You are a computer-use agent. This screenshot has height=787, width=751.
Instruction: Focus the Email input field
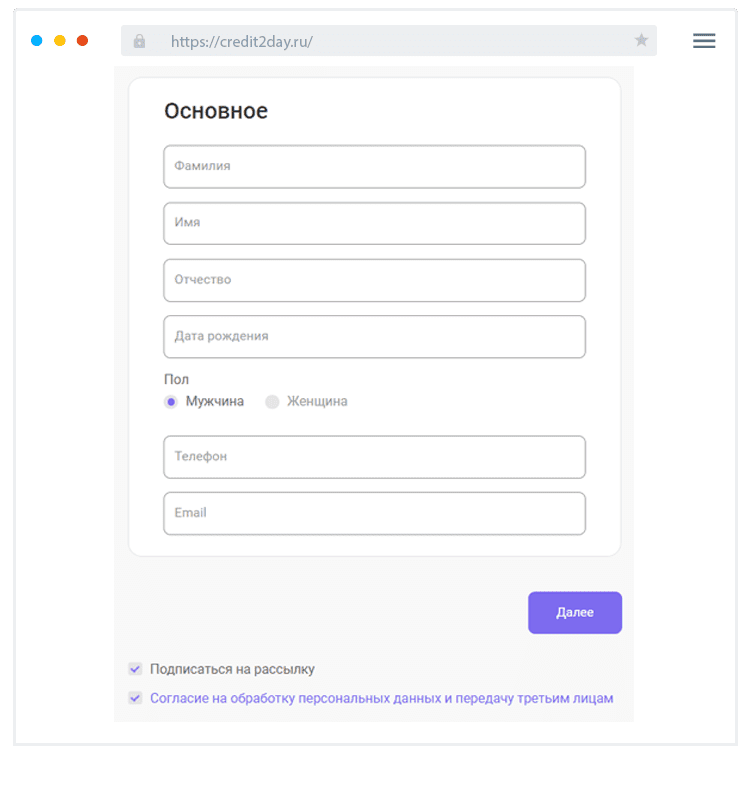click(x=374, y=513)
